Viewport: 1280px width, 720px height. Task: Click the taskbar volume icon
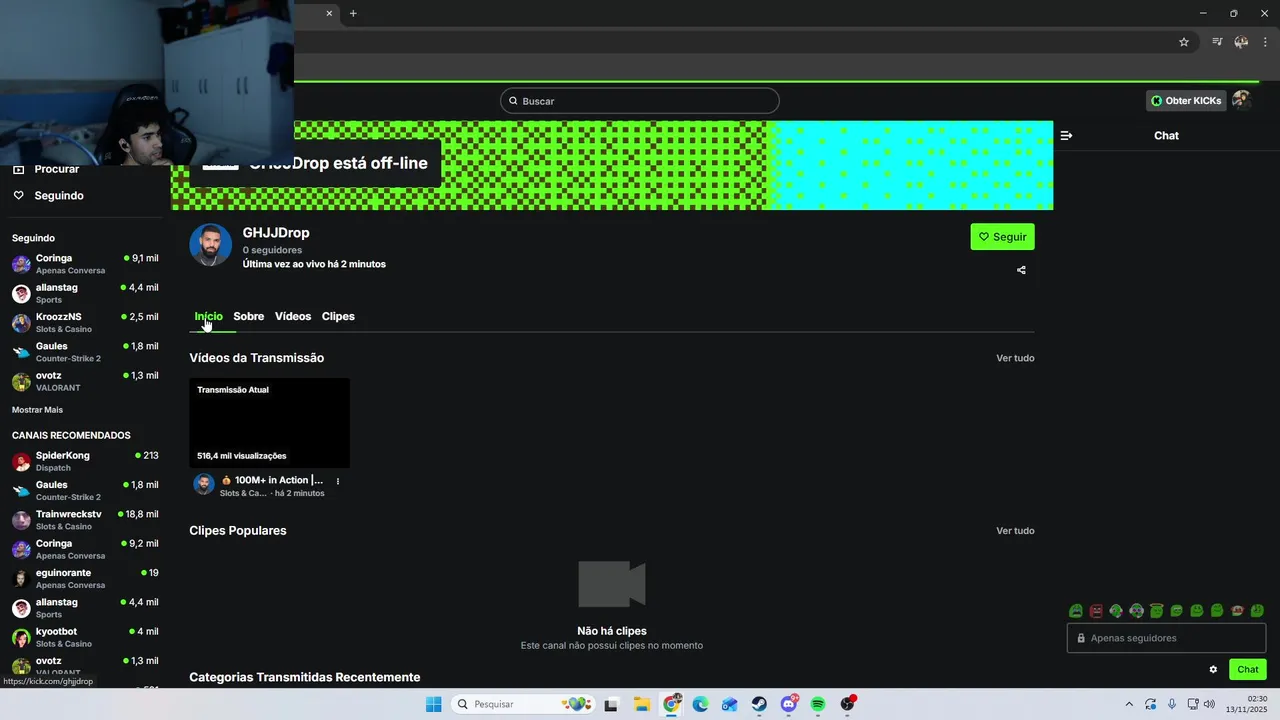(1209, 704)
